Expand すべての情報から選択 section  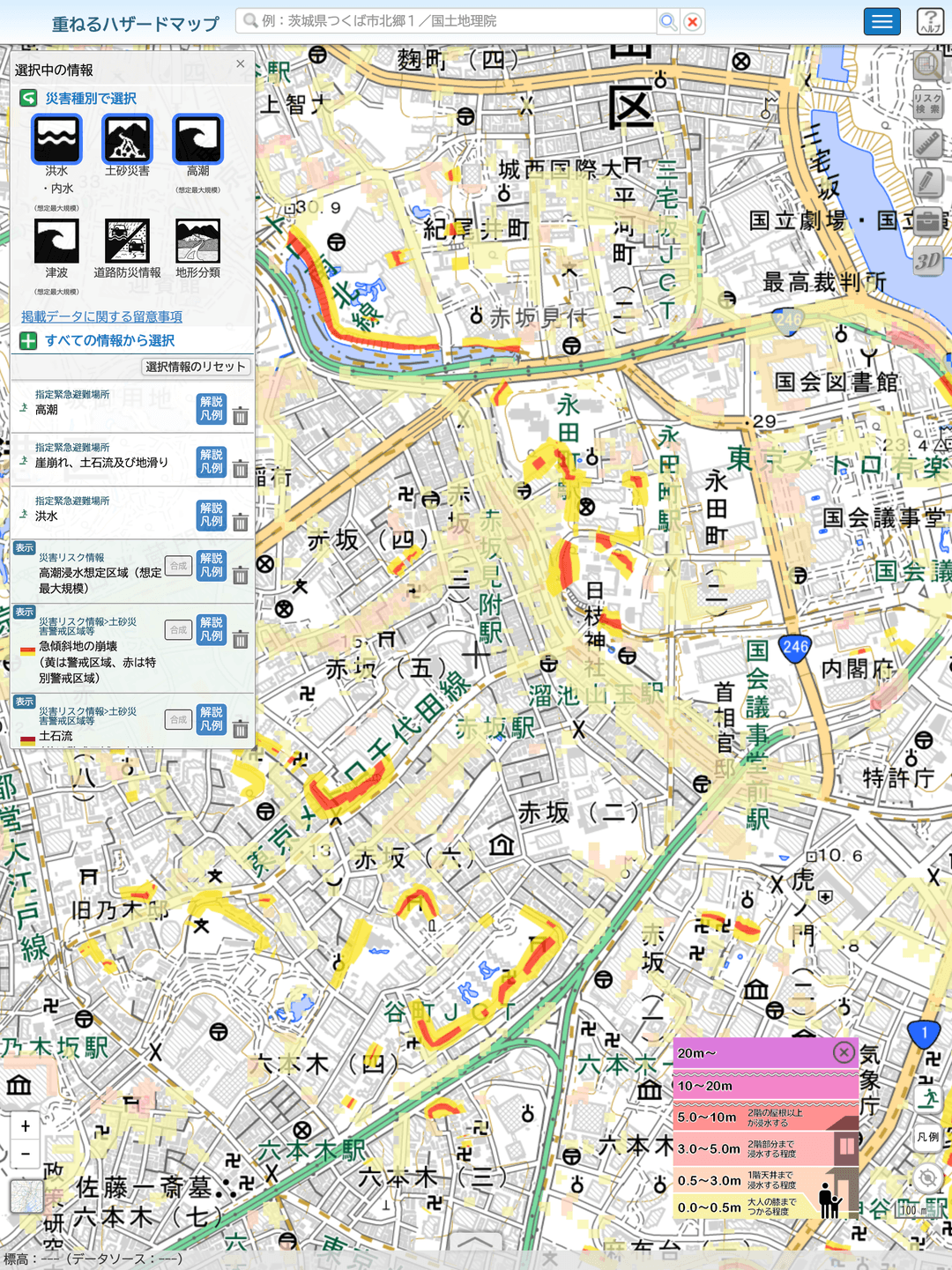click(97, 341)
